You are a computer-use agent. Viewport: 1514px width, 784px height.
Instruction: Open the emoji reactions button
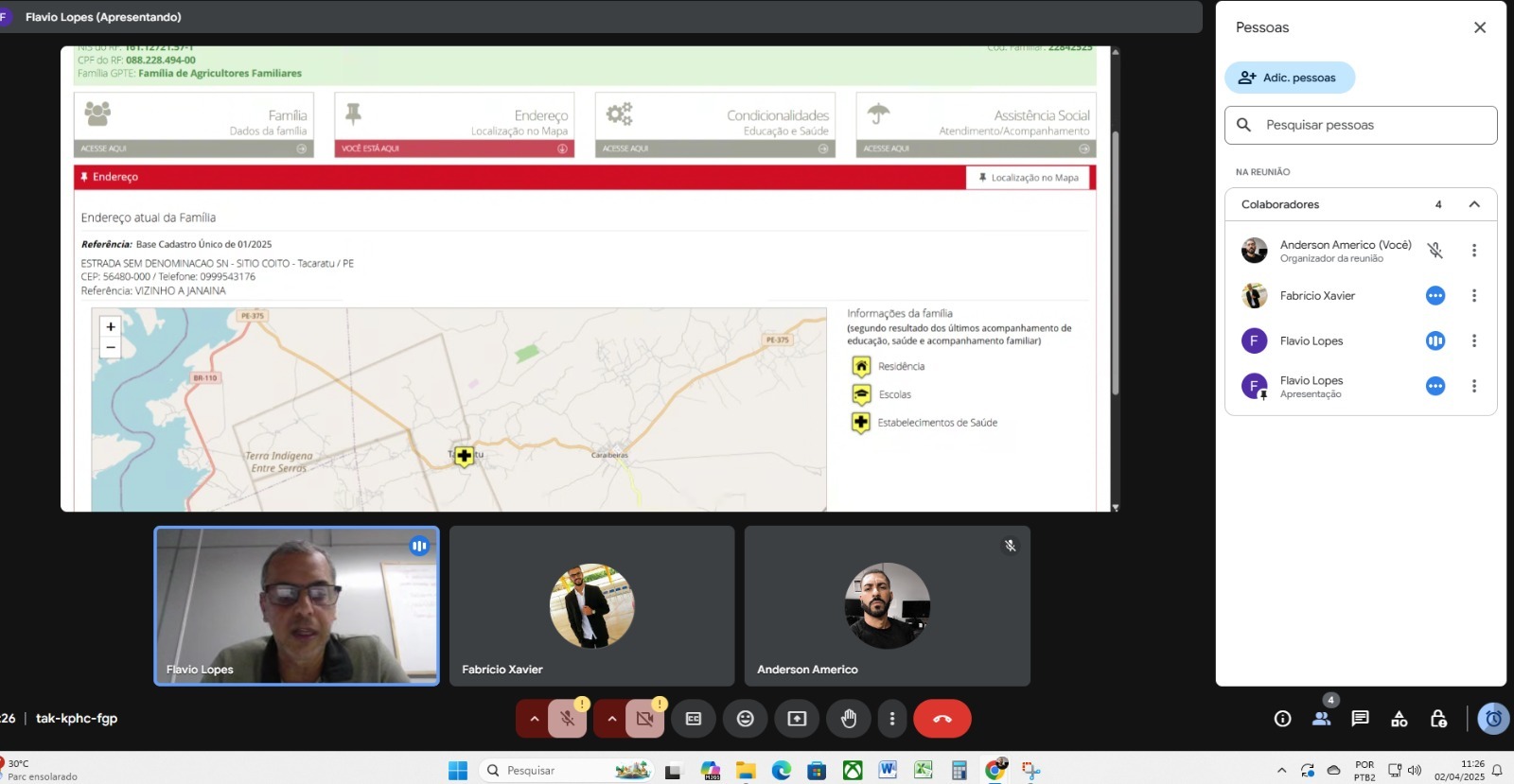click(x=746, y=719)
